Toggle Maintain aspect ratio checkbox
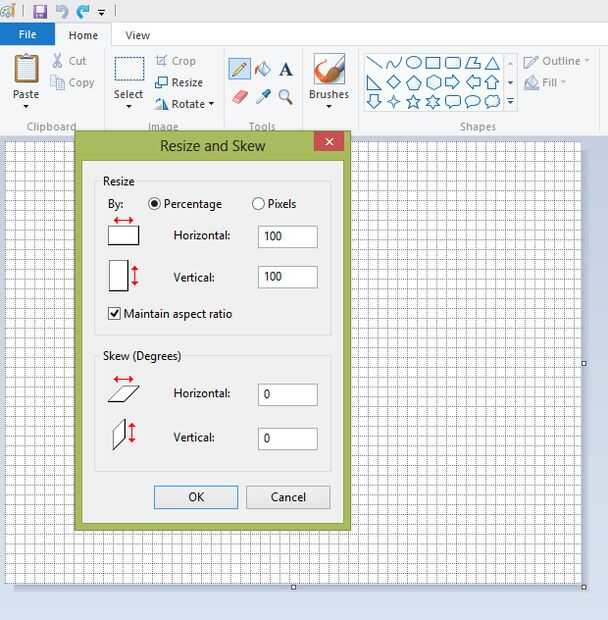Image resolution: width=608 pixels, height=620 pixels. pos(114,314)
